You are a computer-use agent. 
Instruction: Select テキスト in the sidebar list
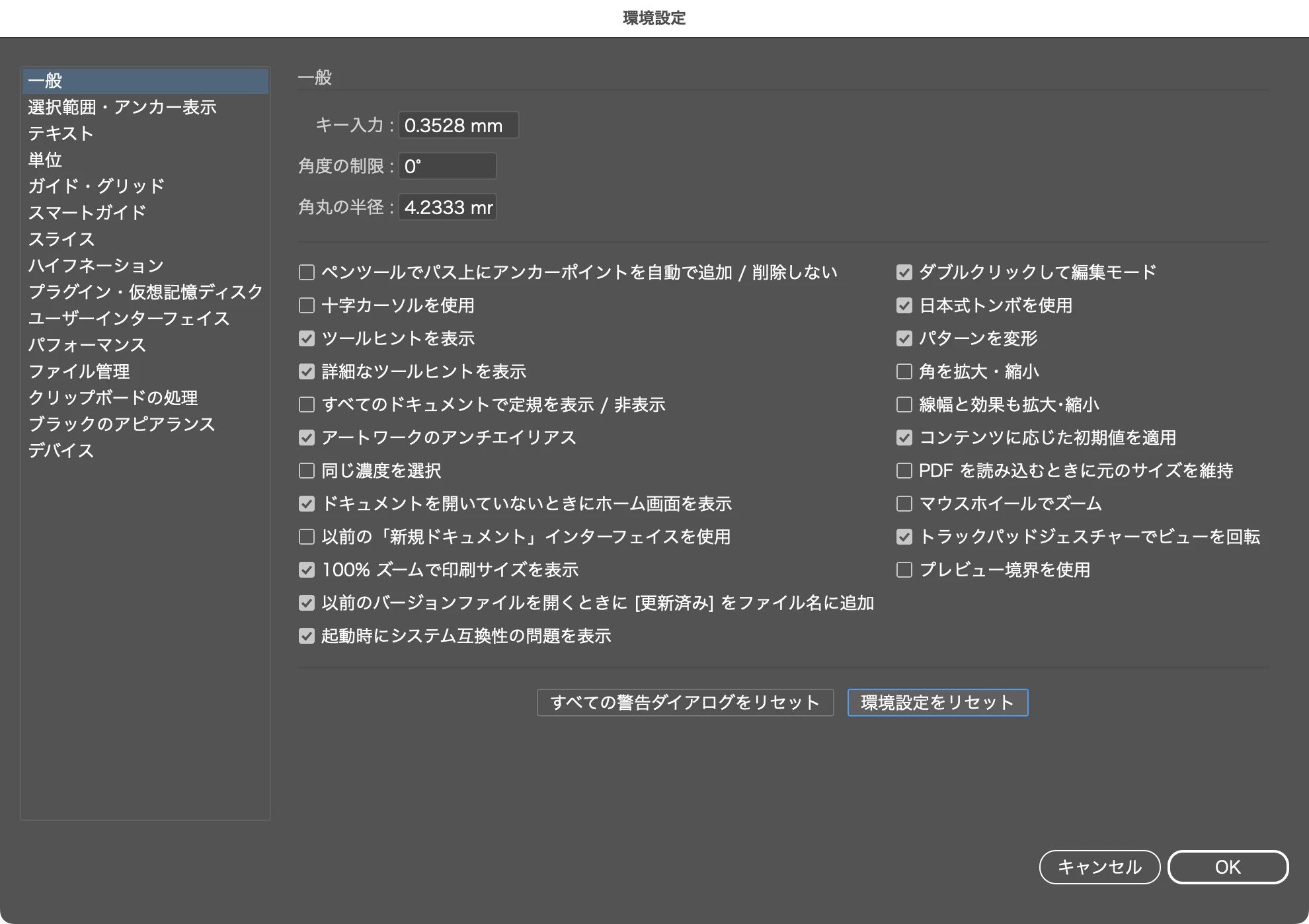(x=61, y=134)
